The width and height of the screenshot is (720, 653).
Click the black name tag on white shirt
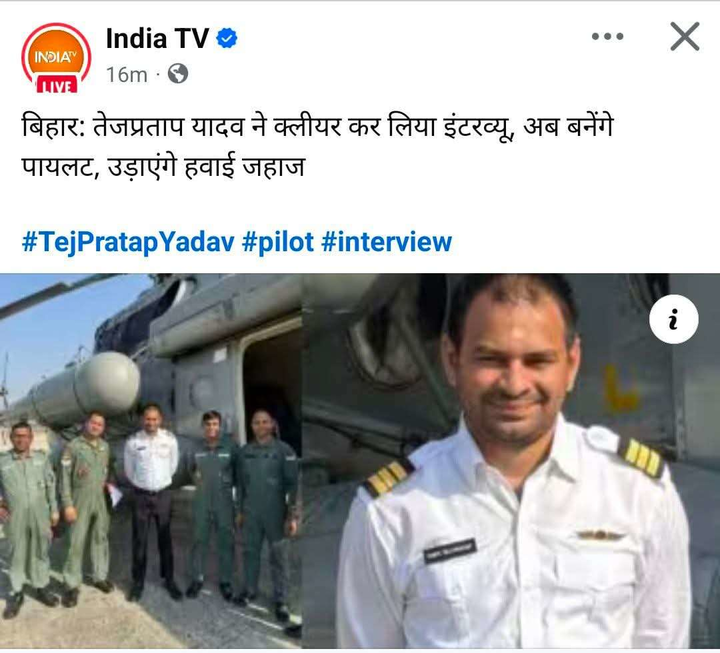[x=450, y=550]
